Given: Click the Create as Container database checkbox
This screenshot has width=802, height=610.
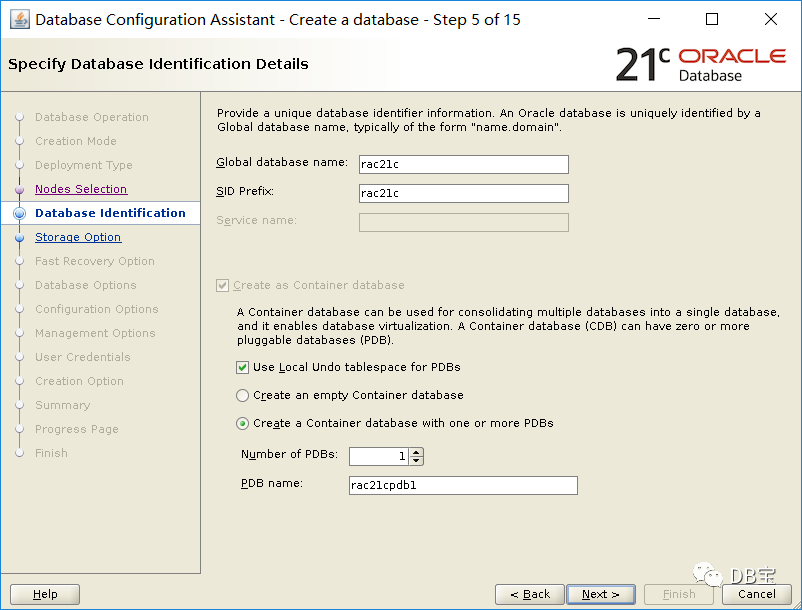Looking at the screenshot, I should (x=222, y=285).
